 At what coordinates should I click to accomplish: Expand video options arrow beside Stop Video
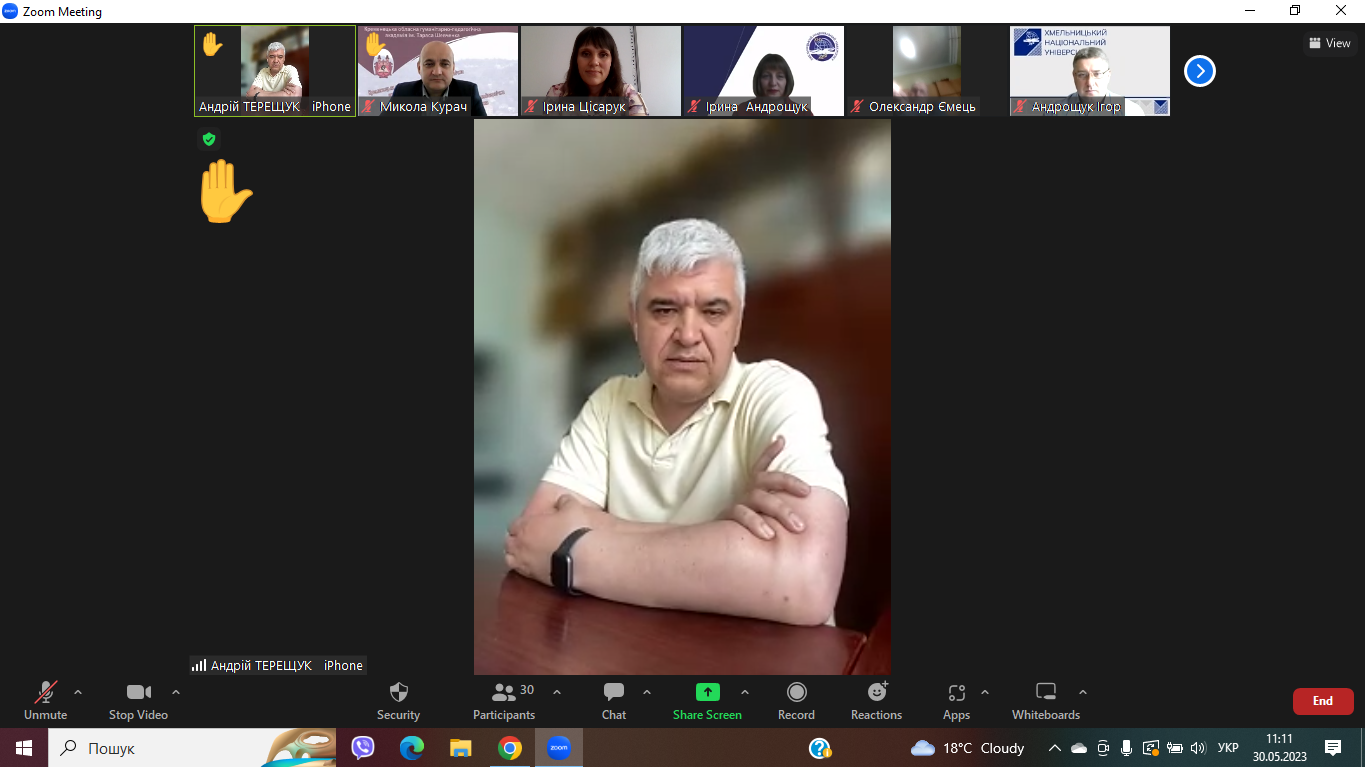coord(176,692)
